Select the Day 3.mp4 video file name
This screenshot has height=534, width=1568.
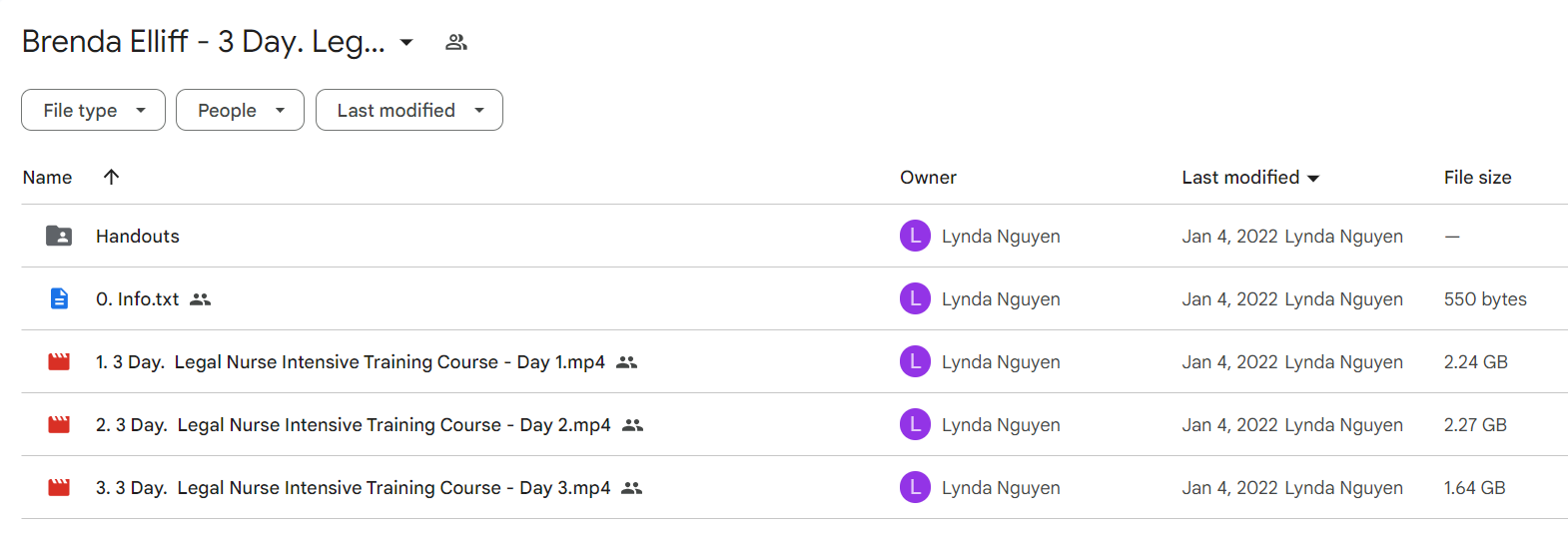coord(353,487)
